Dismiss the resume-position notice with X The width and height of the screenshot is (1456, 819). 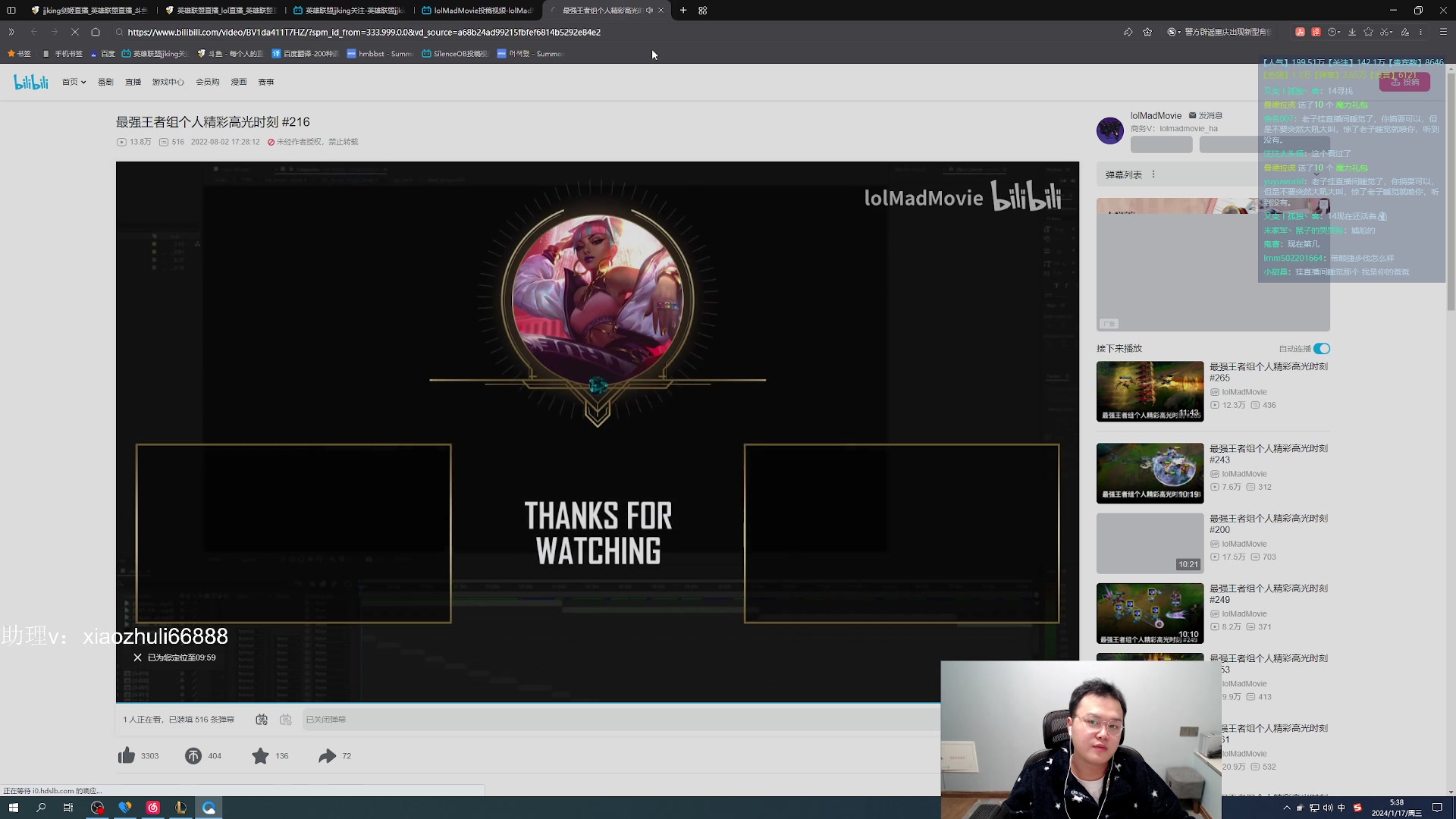[x=137, y=657]
